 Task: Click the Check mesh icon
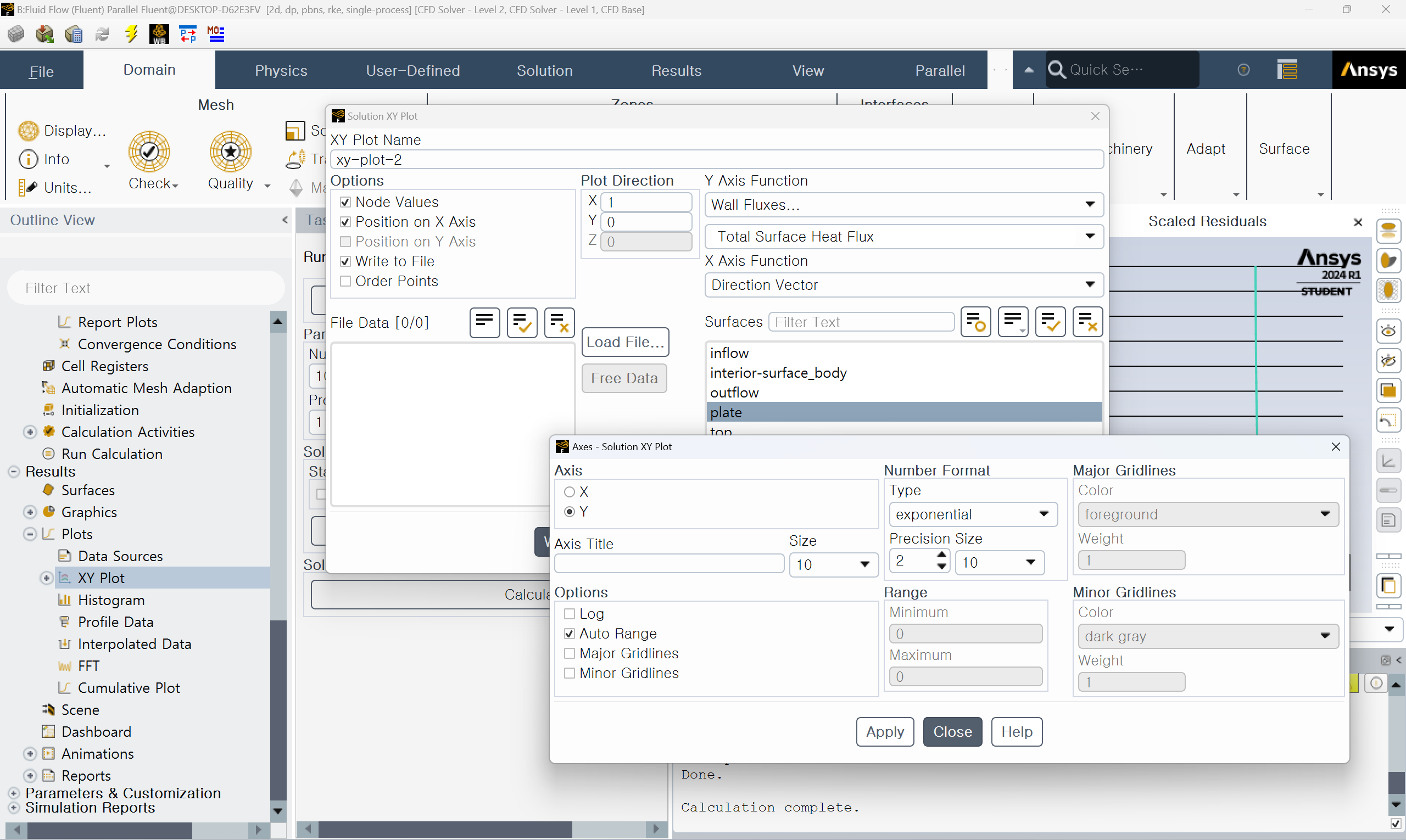[149, 151]
